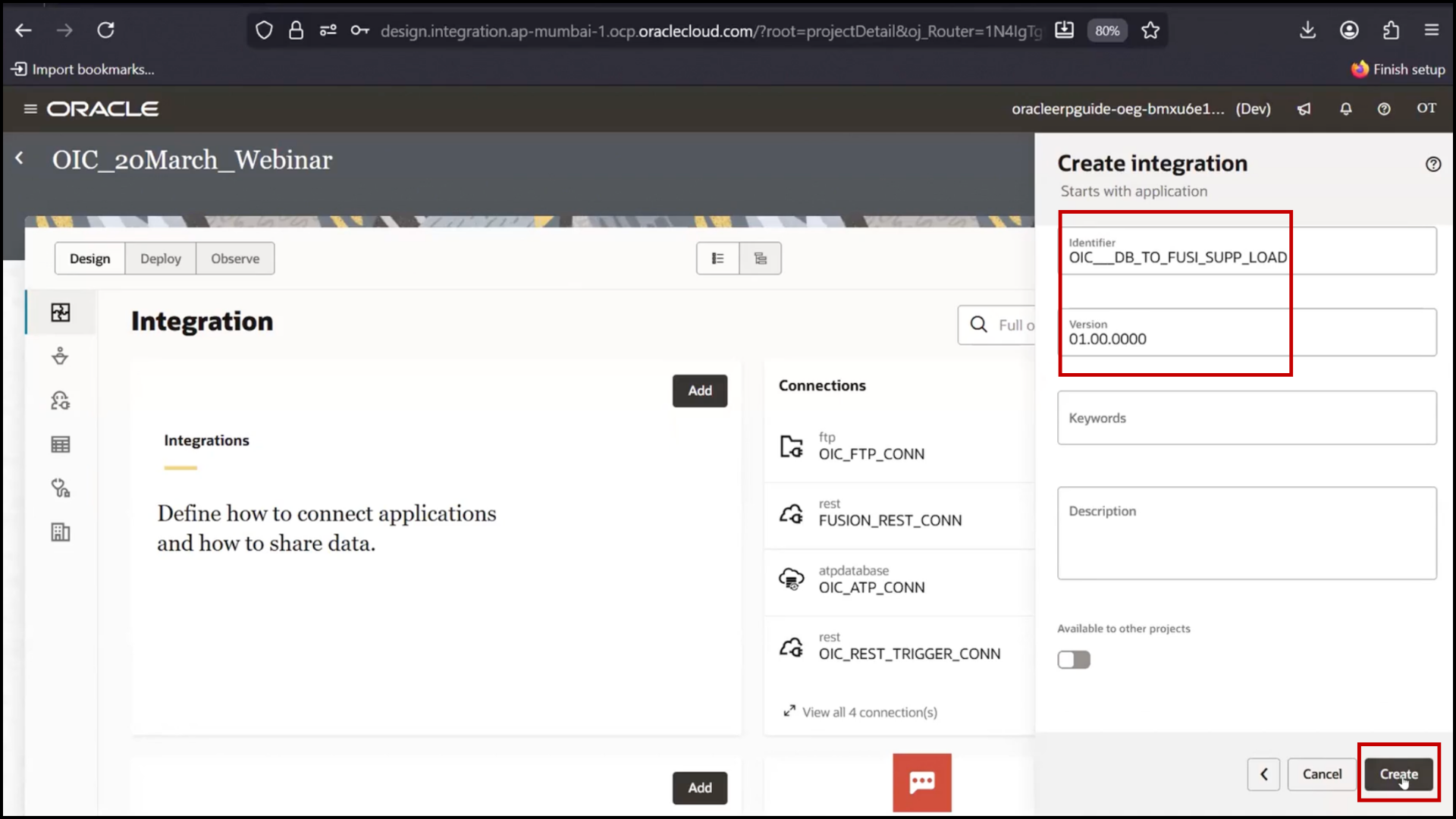Image resolution: width=1456 pixels, height=819 pixels.
Task: Open the Oracle hamburger navigation menu
Action: 30,109
